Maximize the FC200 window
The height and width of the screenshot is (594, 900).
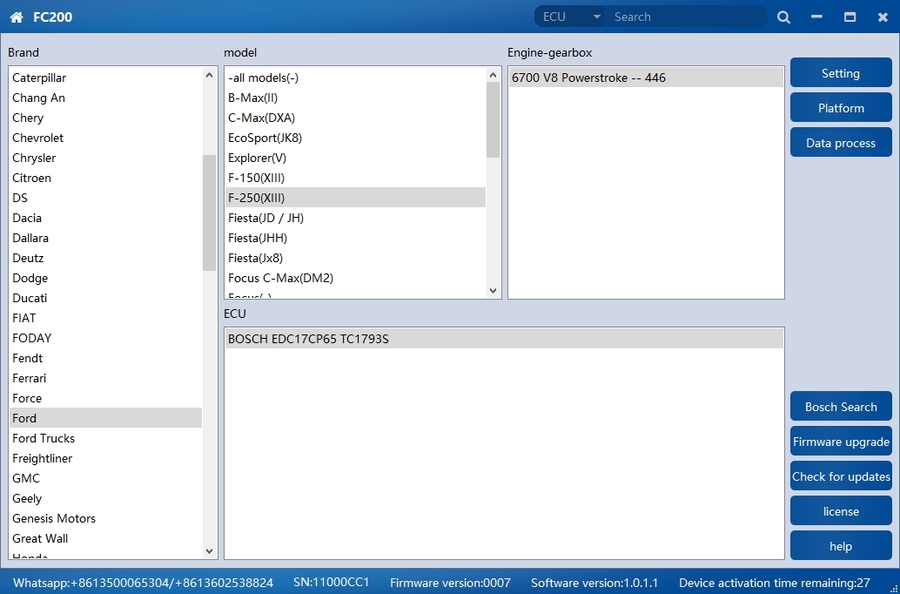tap(849, 17)
